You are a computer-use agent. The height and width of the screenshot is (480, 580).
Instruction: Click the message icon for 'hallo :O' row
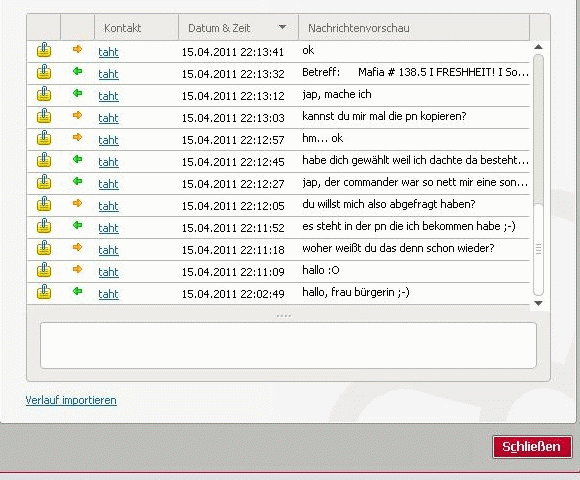tap(44, 270)
